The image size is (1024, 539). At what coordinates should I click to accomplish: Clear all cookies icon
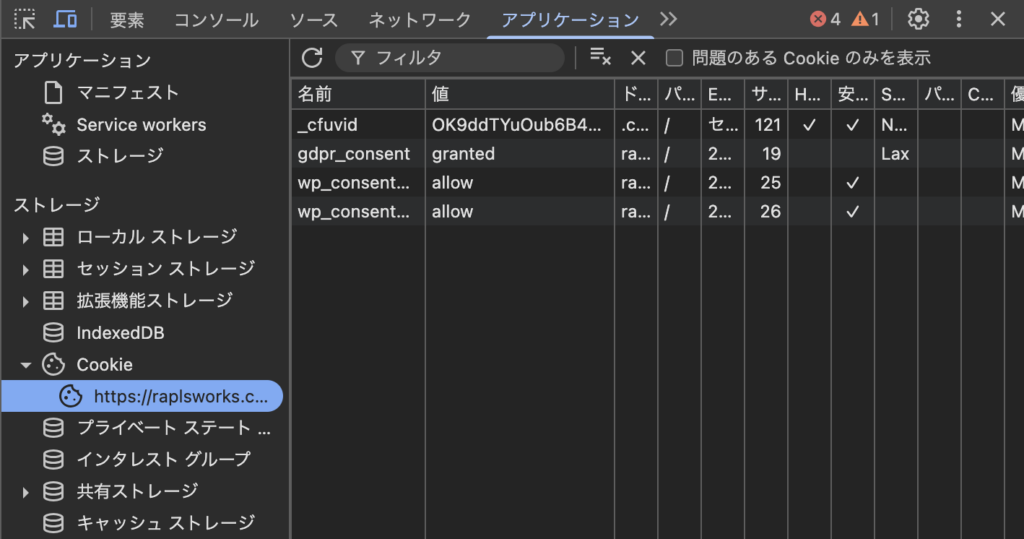(600, 57)
